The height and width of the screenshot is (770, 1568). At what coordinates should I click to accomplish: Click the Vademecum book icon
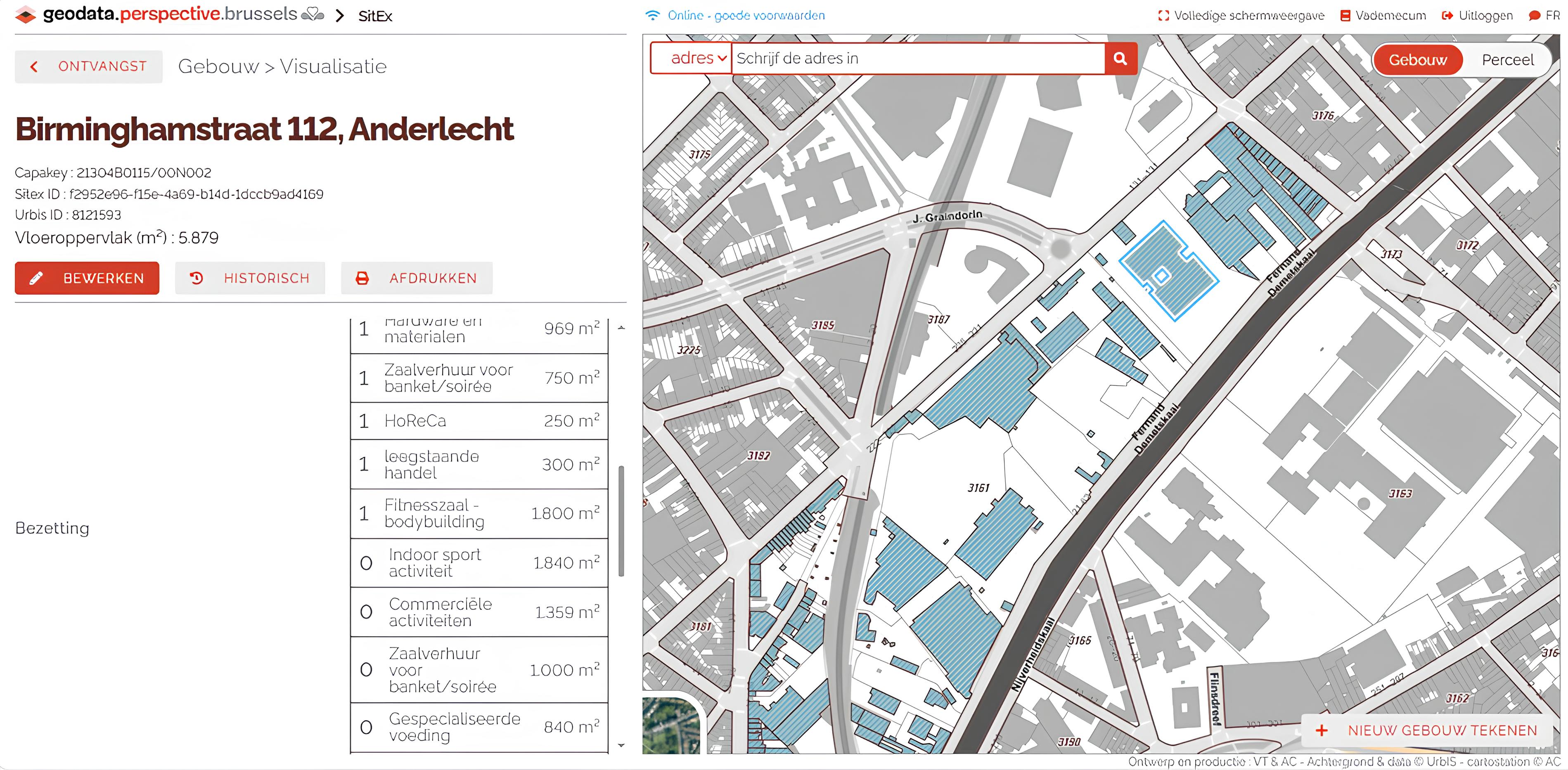pyautogui.click(x=1345, y=16)
